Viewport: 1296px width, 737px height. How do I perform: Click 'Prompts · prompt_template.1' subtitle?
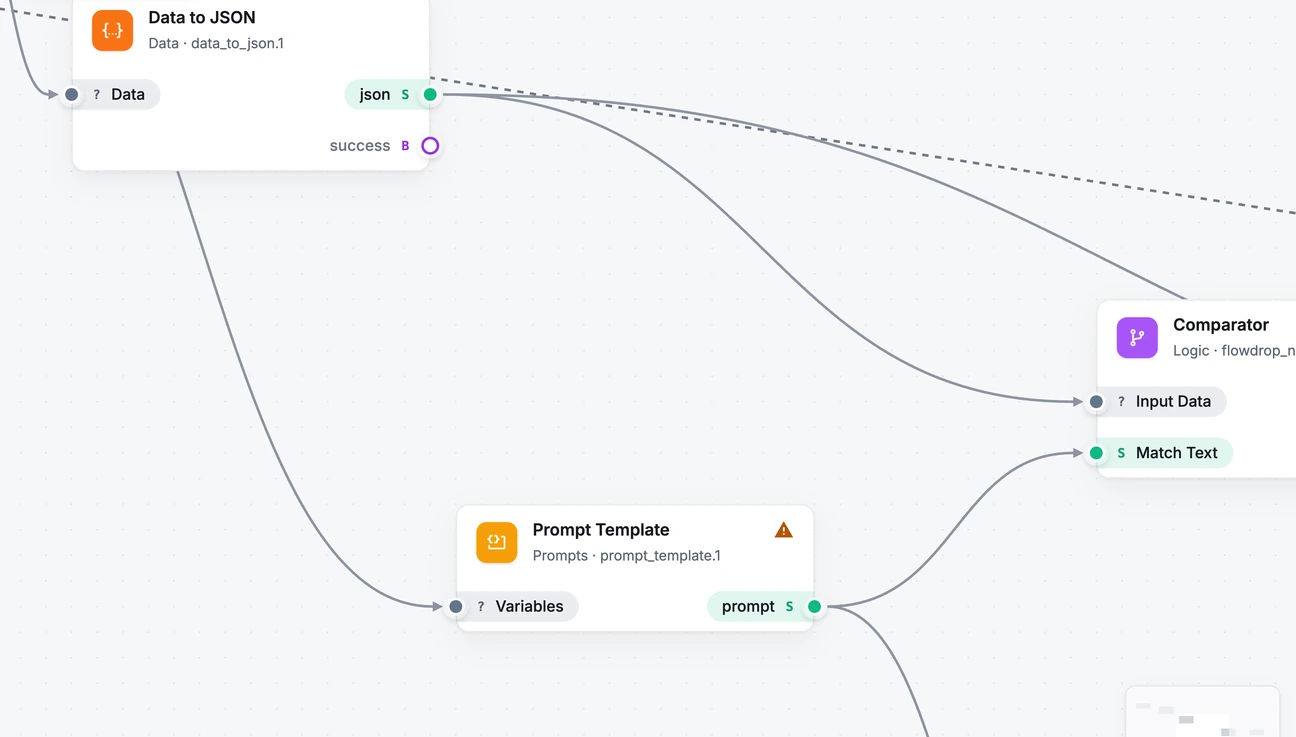point(627,556)
